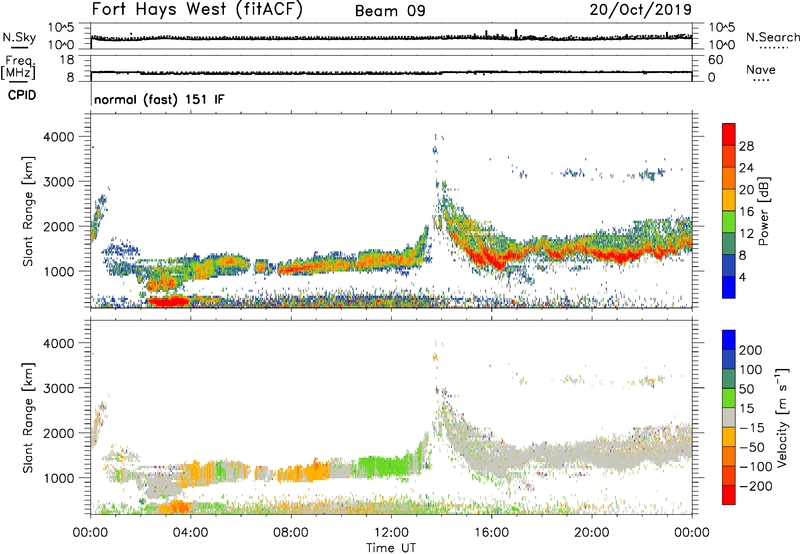Image resolution: width=800 pixels, height=554 pixels.
Task: Click the Velocity [m s⁻¹] colorbar label
Action: point(782,417)
